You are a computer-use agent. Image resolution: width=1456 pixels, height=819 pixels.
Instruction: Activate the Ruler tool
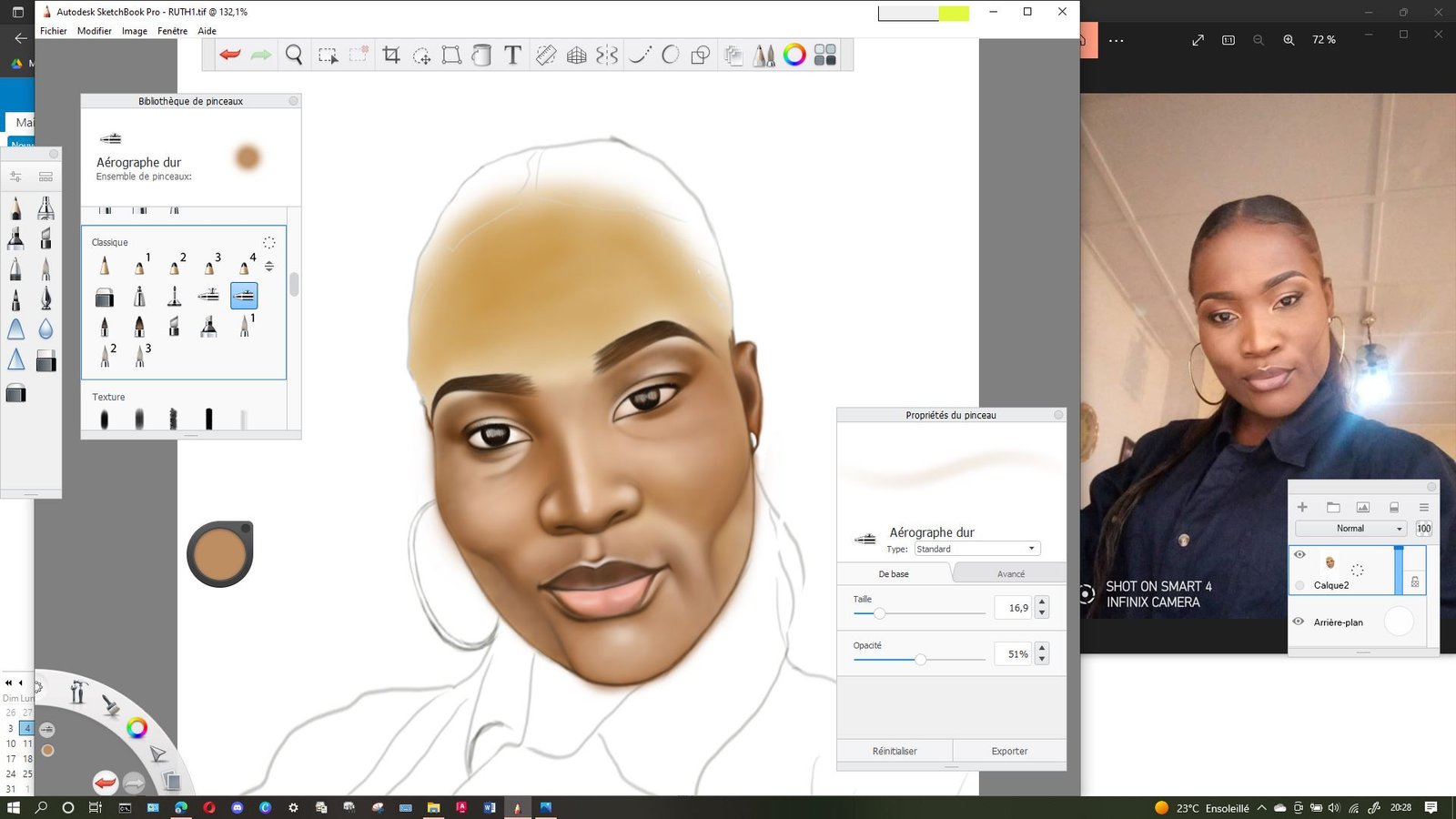(546, 56)
